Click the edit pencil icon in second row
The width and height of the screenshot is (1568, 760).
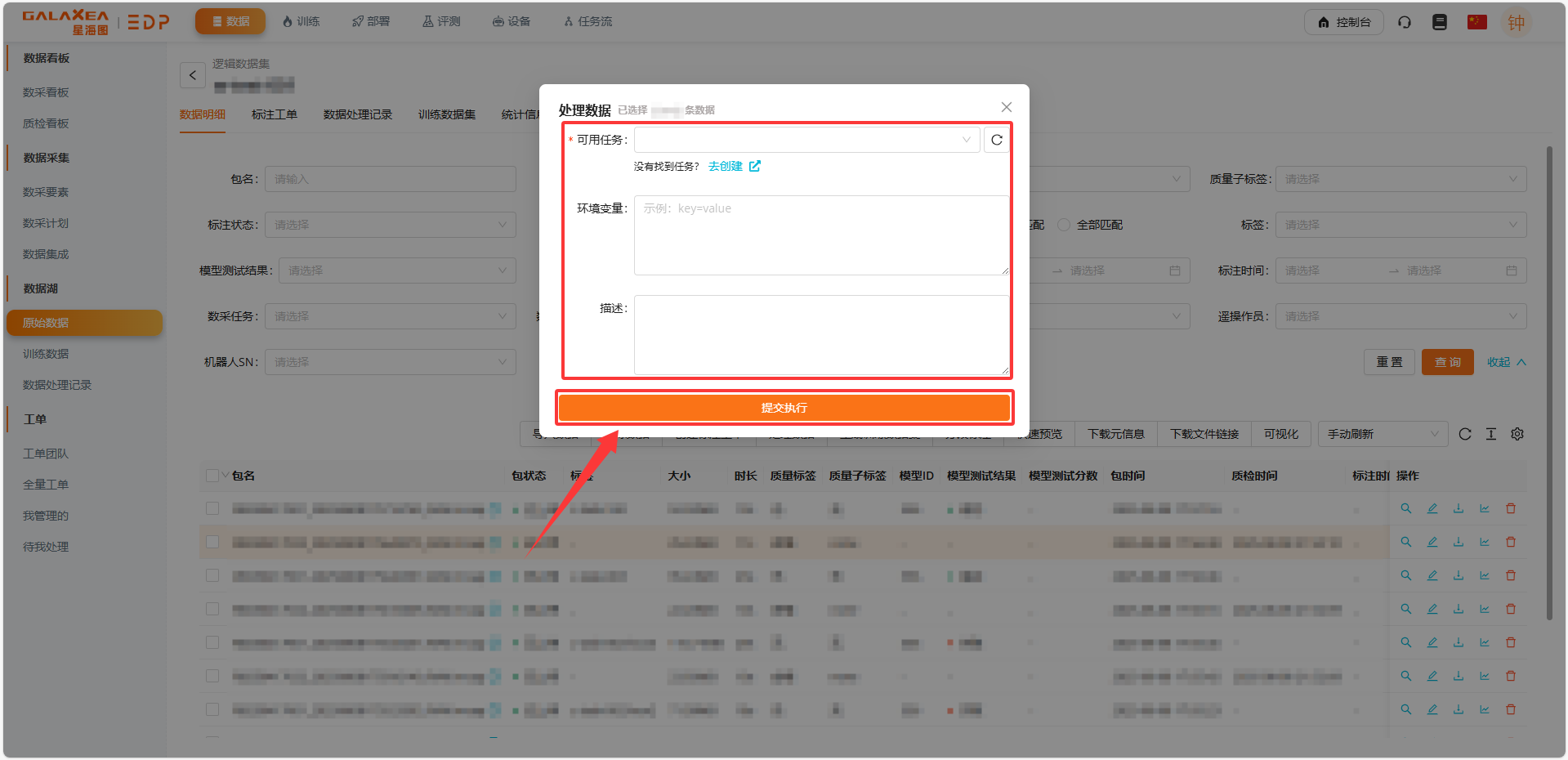click(1432, 542)
